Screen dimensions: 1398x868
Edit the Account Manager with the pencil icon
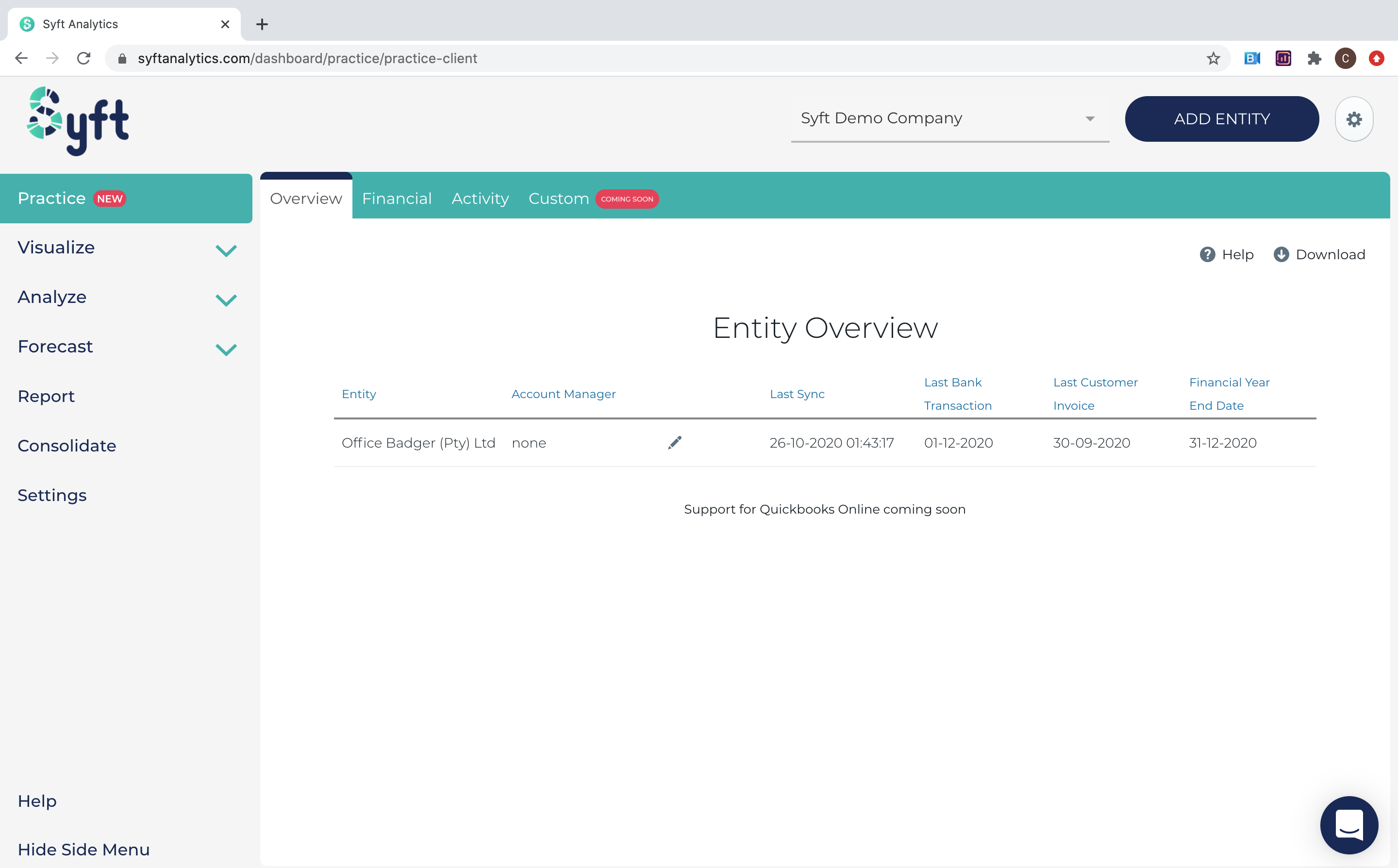coord(674,443)
